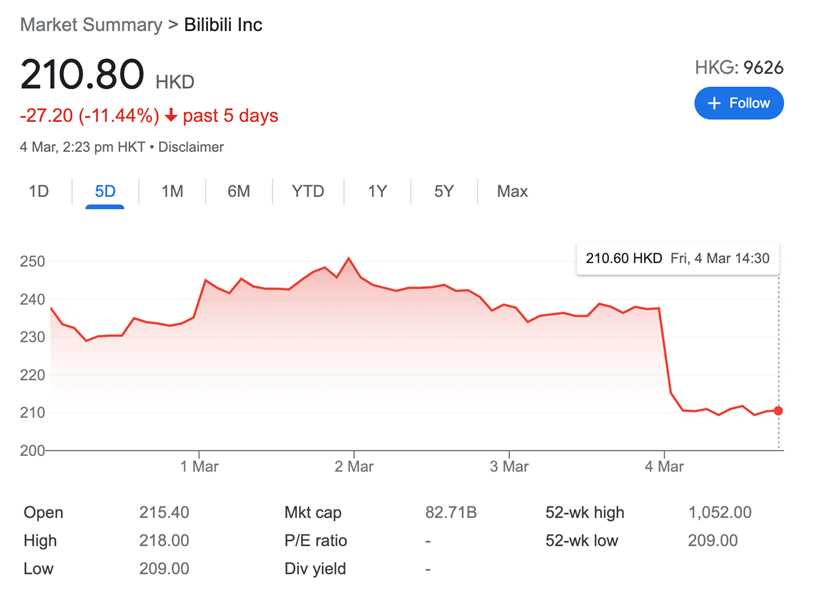Select the 1D time range tab
831x600 pixels.
pyautogui.click(x=39, y=191)
